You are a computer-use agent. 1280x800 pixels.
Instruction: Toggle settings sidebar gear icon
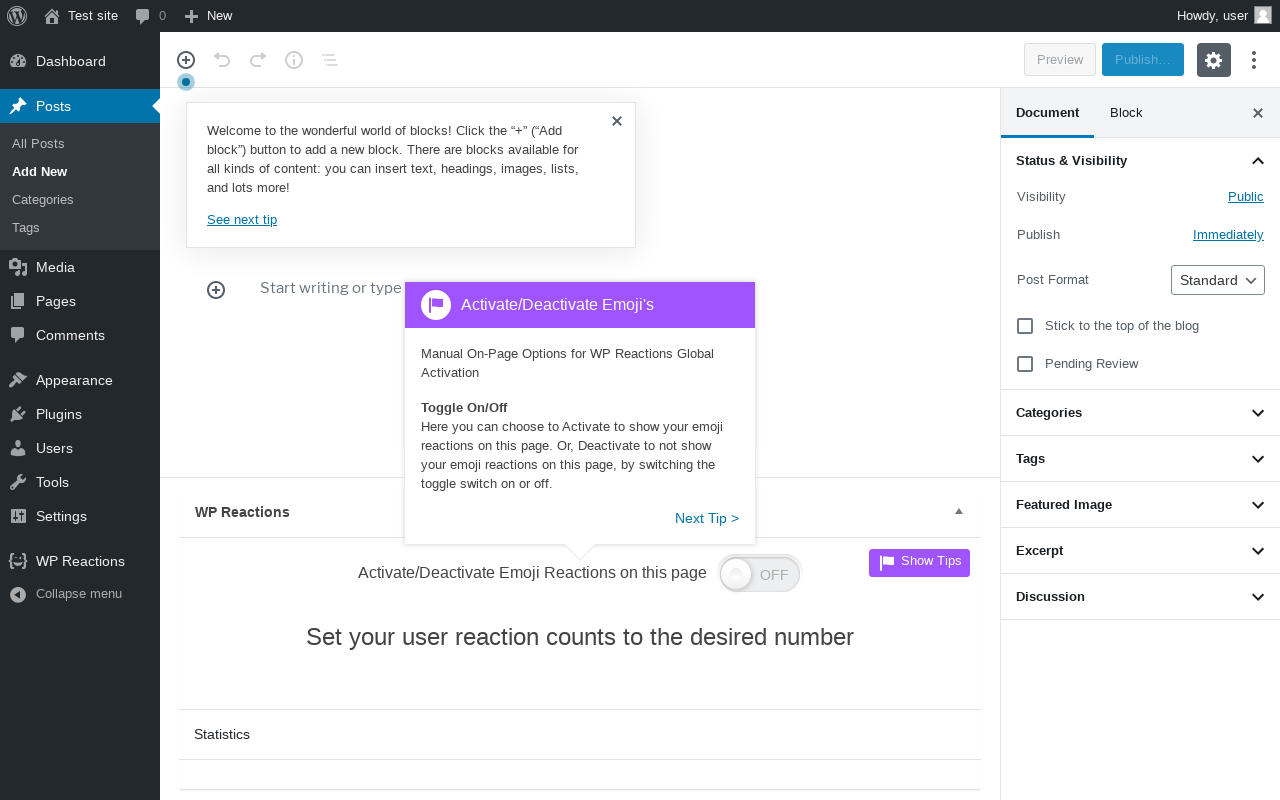click(1214, 60)
